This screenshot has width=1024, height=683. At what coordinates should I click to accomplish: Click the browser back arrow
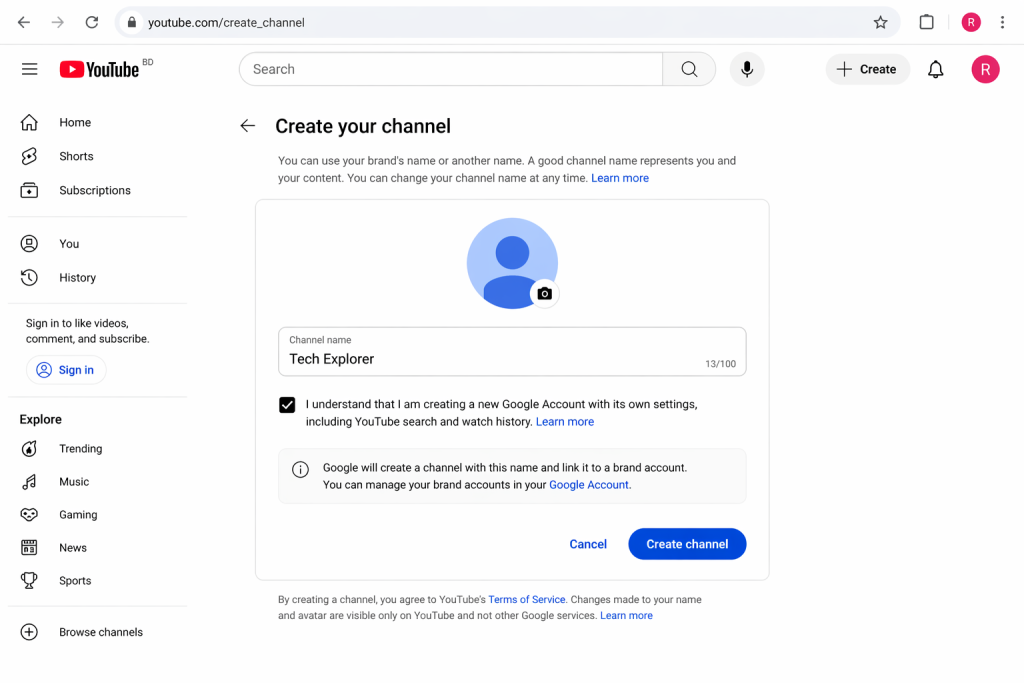(24, 22)
